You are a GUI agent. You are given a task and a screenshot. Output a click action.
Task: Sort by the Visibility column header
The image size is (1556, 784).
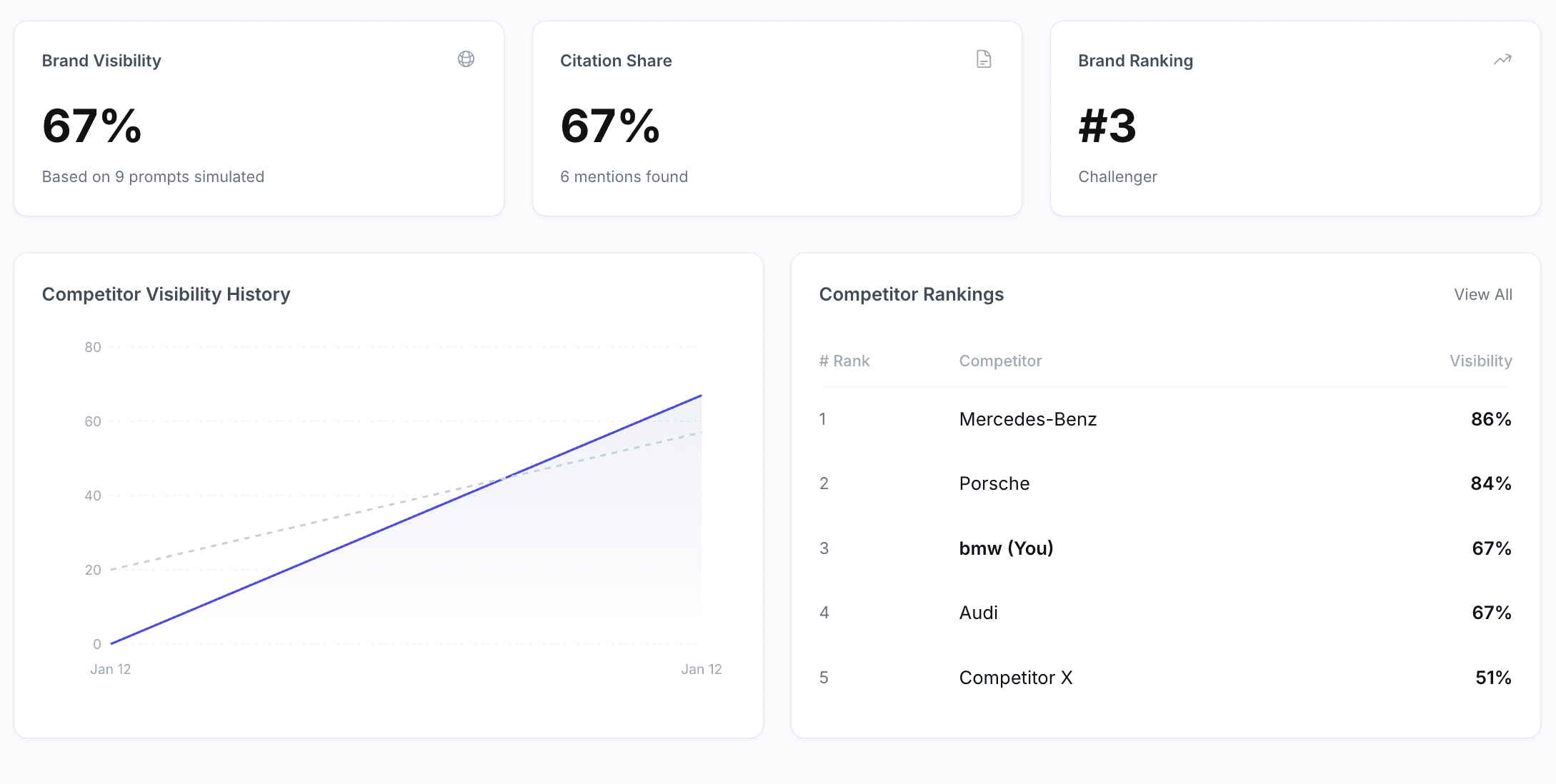pyautogui.click(x=1480, y=361)
